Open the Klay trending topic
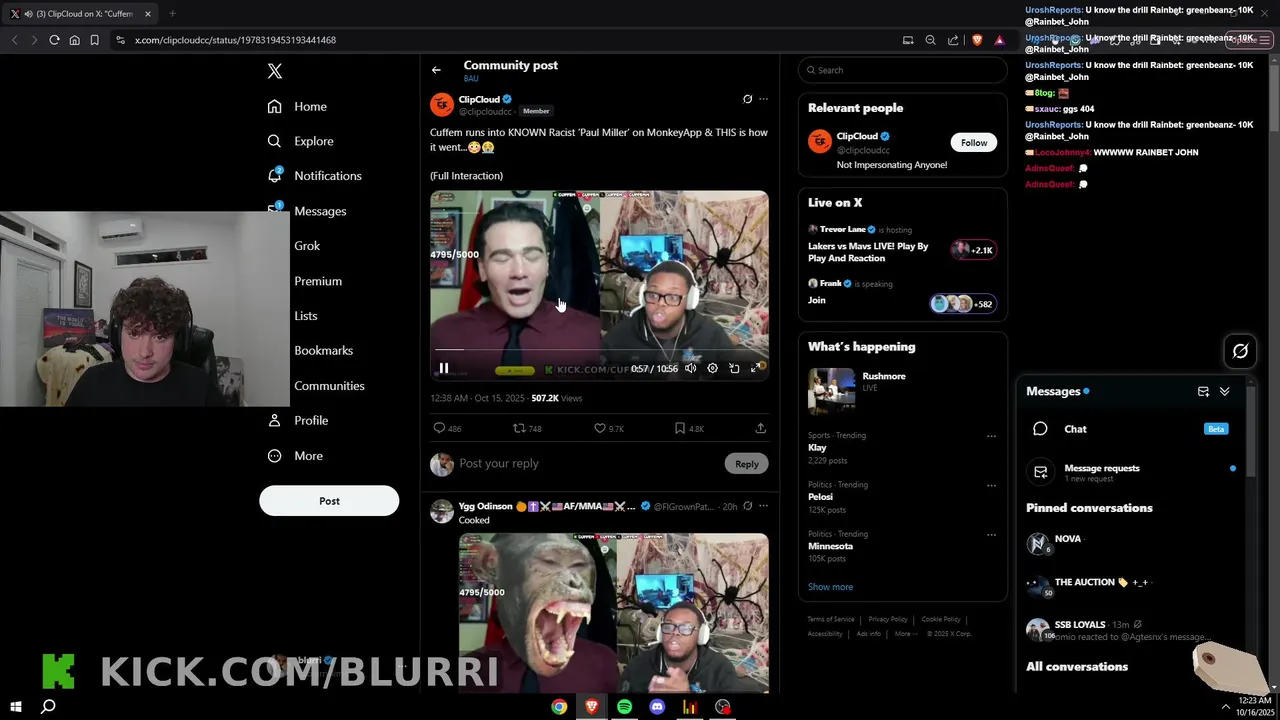1280x720 pixels. coord(817,447)
